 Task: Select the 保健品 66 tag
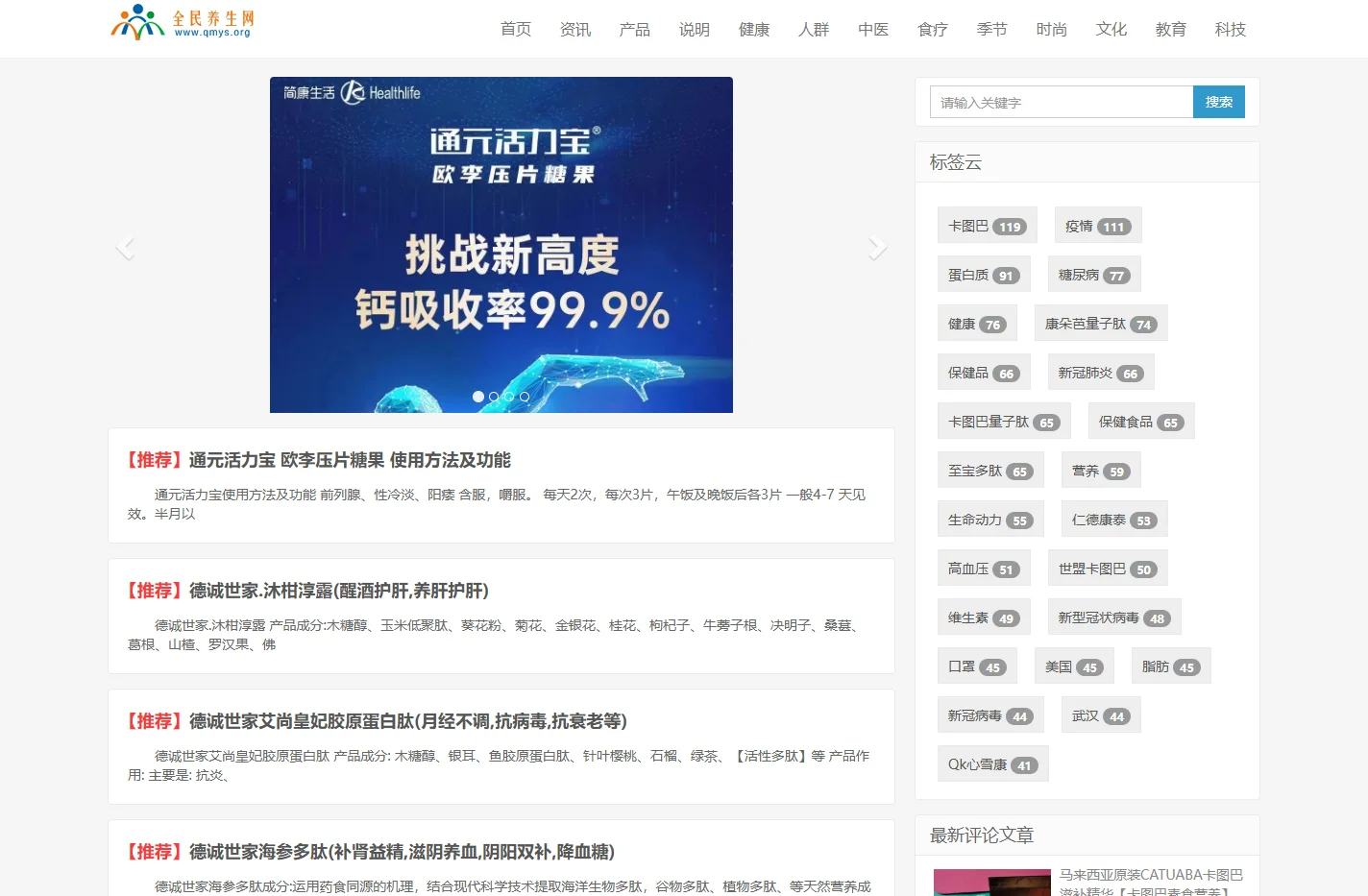tap(985, 373)
